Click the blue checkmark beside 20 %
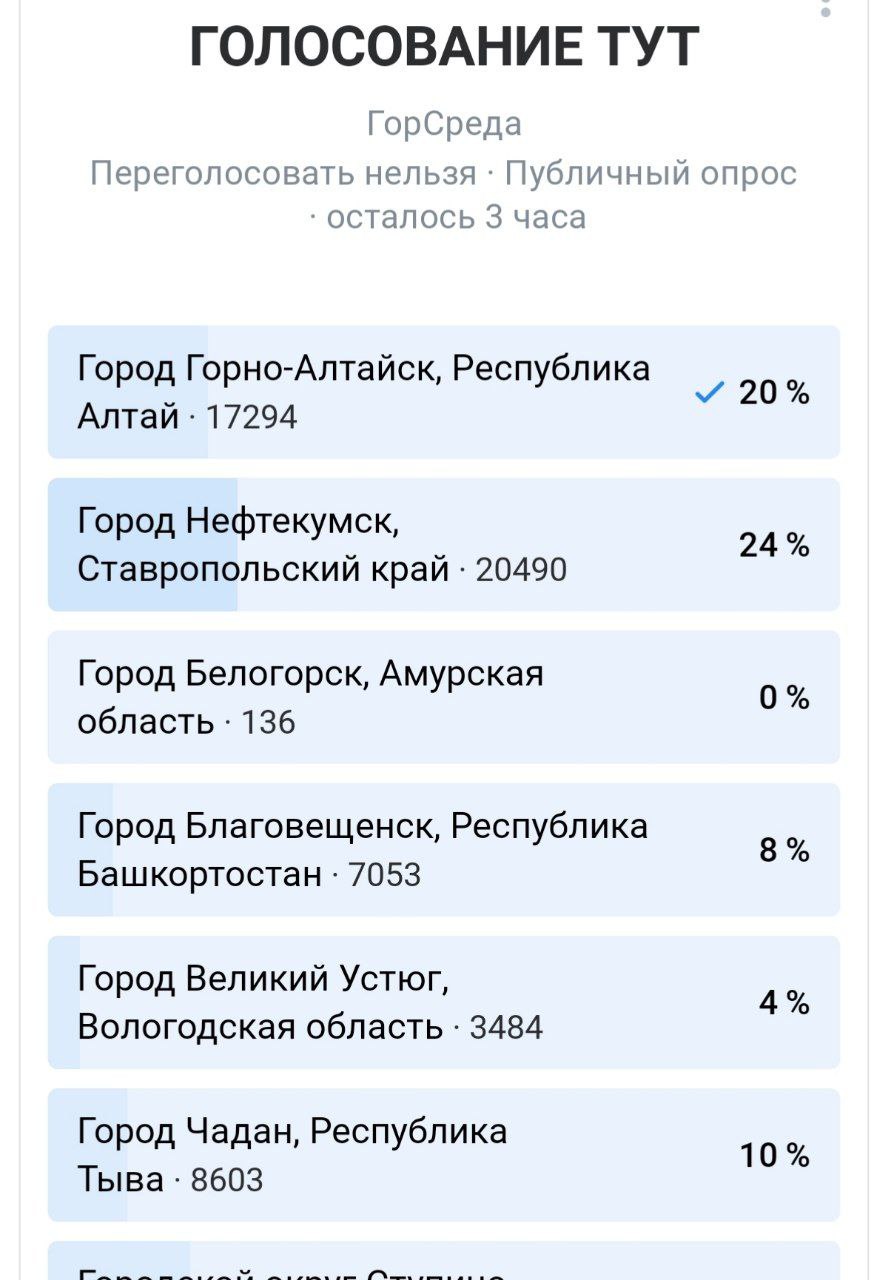Screen dimensions: 888x1280 [x=708, y=394]
